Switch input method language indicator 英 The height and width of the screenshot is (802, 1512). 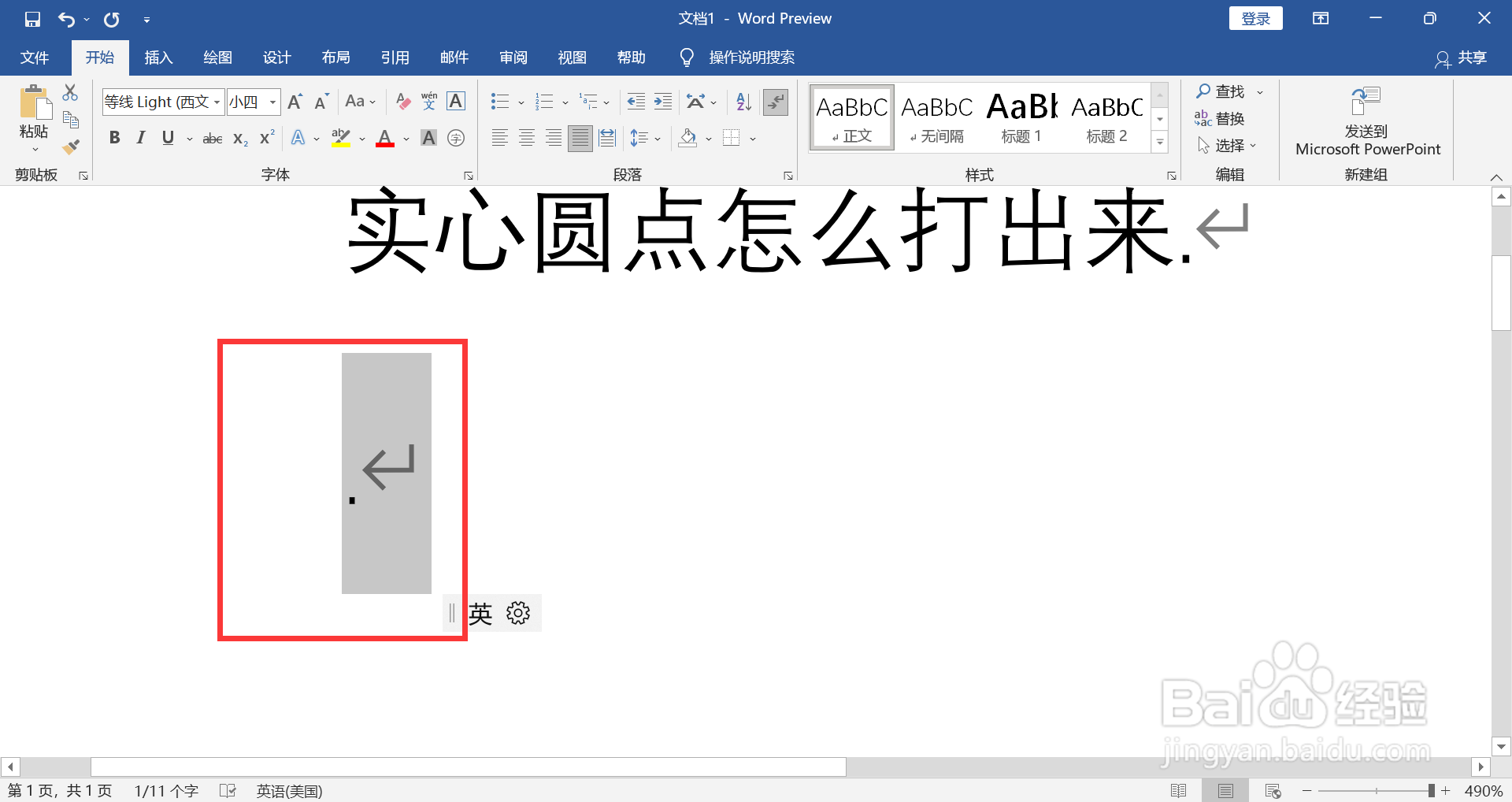click(x=482, y=614)
